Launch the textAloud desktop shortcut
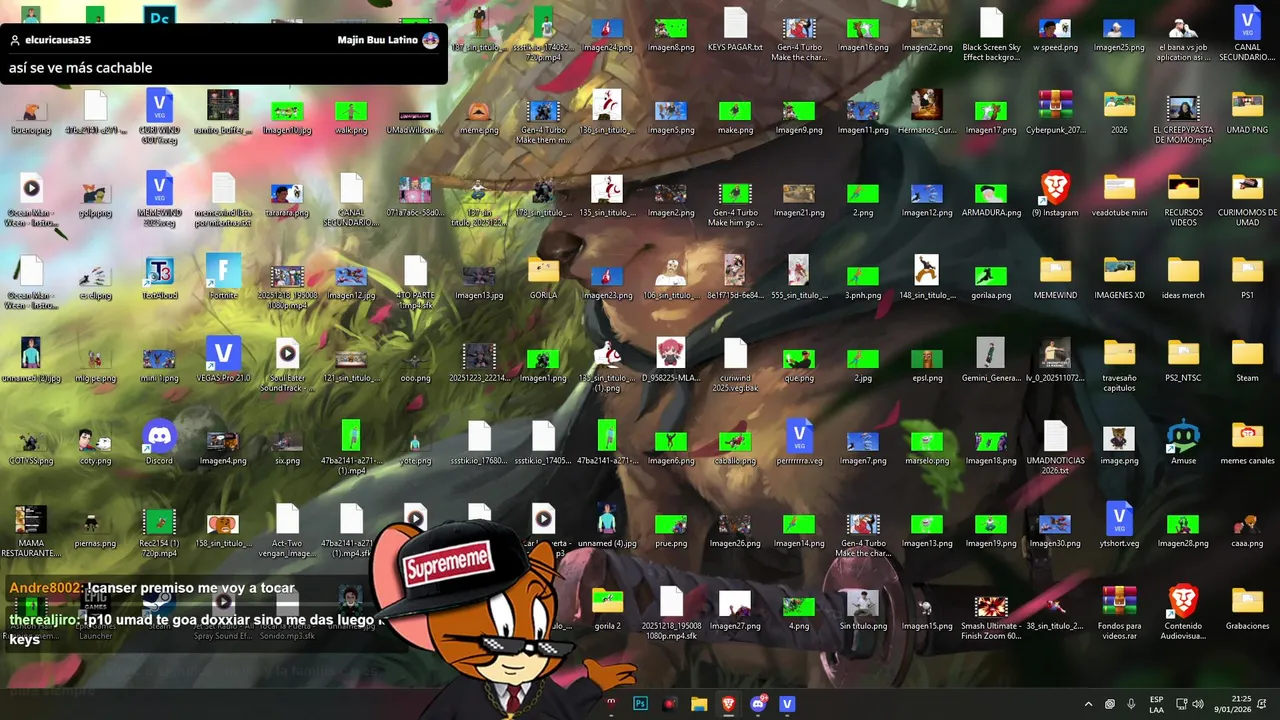Screen dimensions: 1280x720 (159, 277)
